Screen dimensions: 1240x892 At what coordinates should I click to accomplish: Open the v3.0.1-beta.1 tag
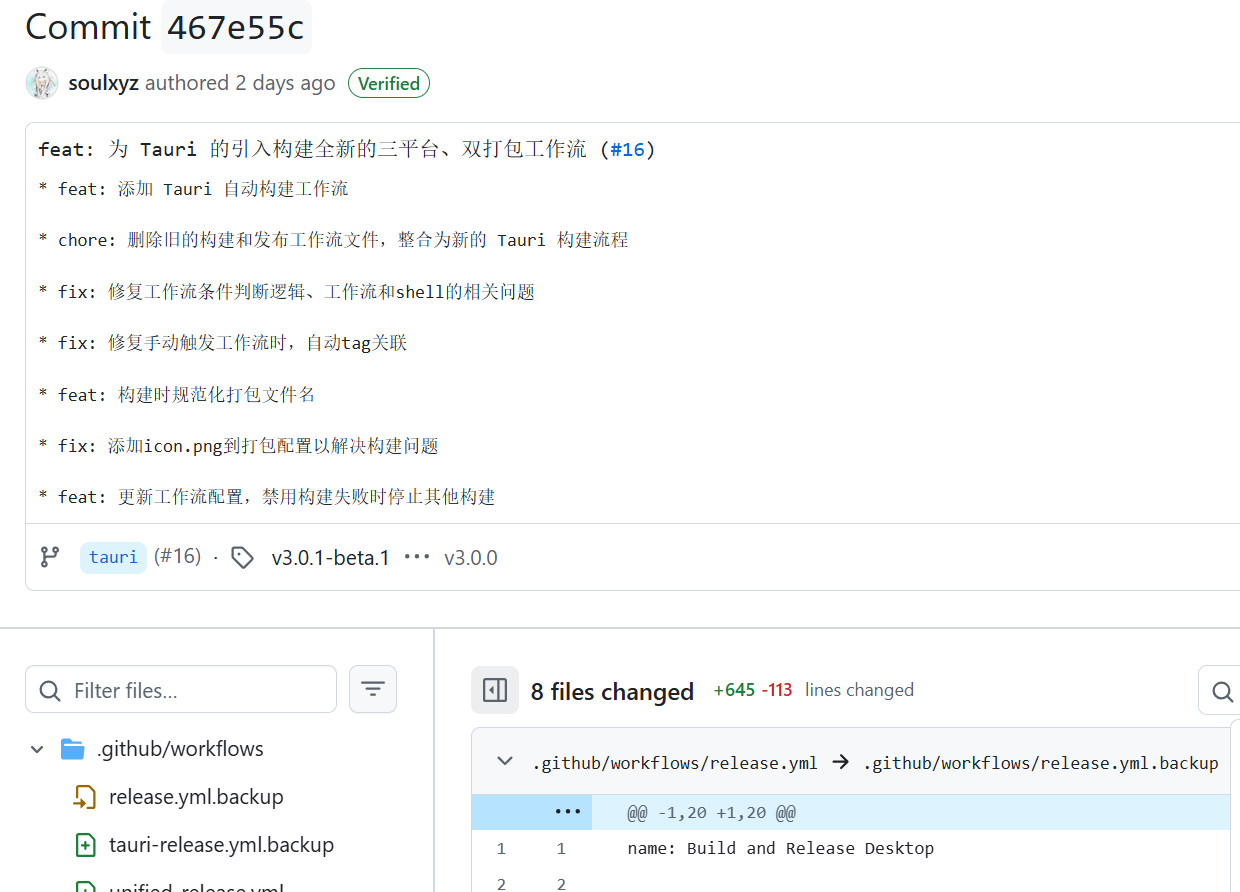(330, 558)
